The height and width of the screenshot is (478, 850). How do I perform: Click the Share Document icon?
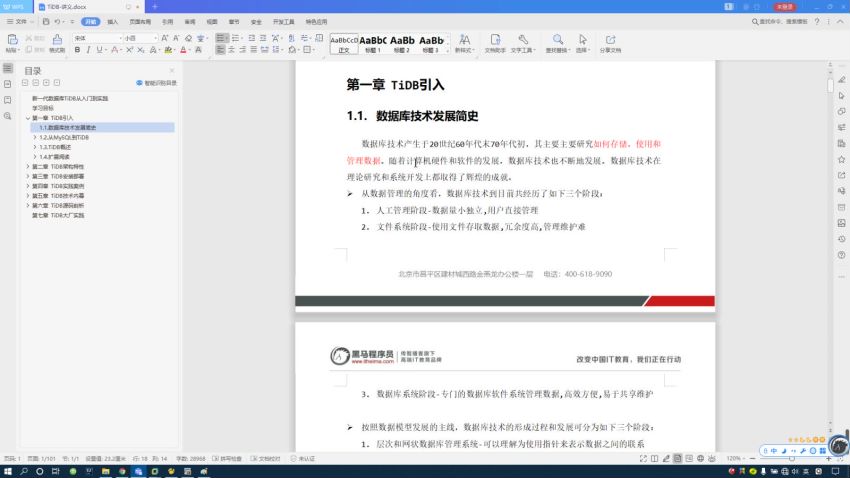click(x=609, y=43)
